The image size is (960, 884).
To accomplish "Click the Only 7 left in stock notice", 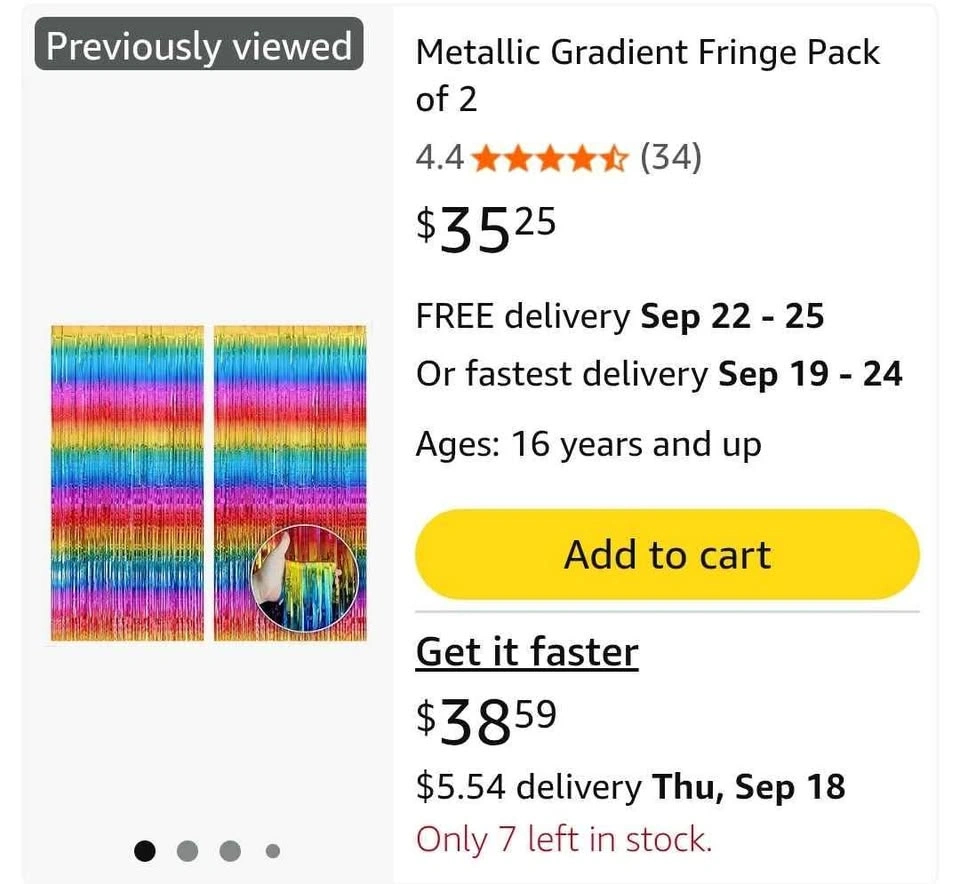I will pos(563,838).
